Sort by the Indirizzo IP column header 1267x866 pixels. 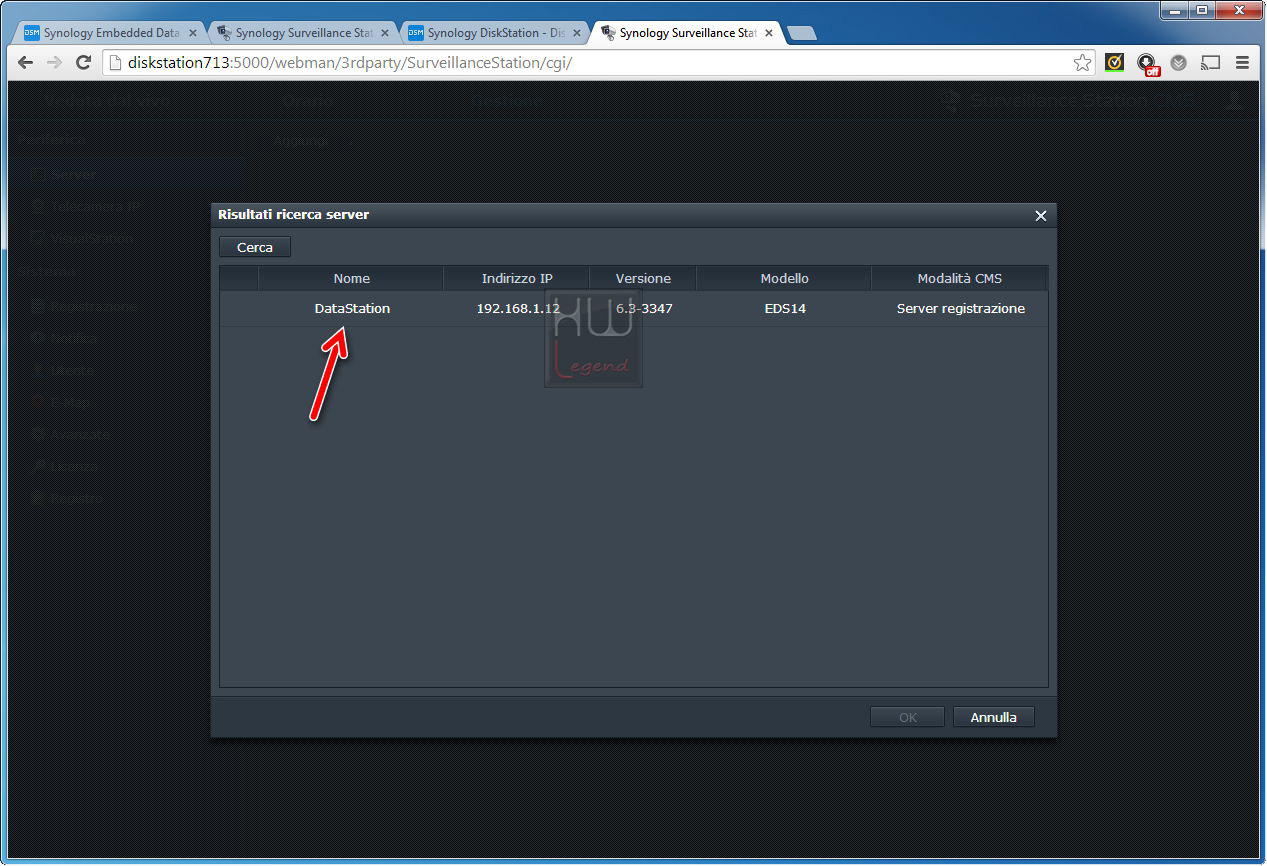tap(517, 278)
